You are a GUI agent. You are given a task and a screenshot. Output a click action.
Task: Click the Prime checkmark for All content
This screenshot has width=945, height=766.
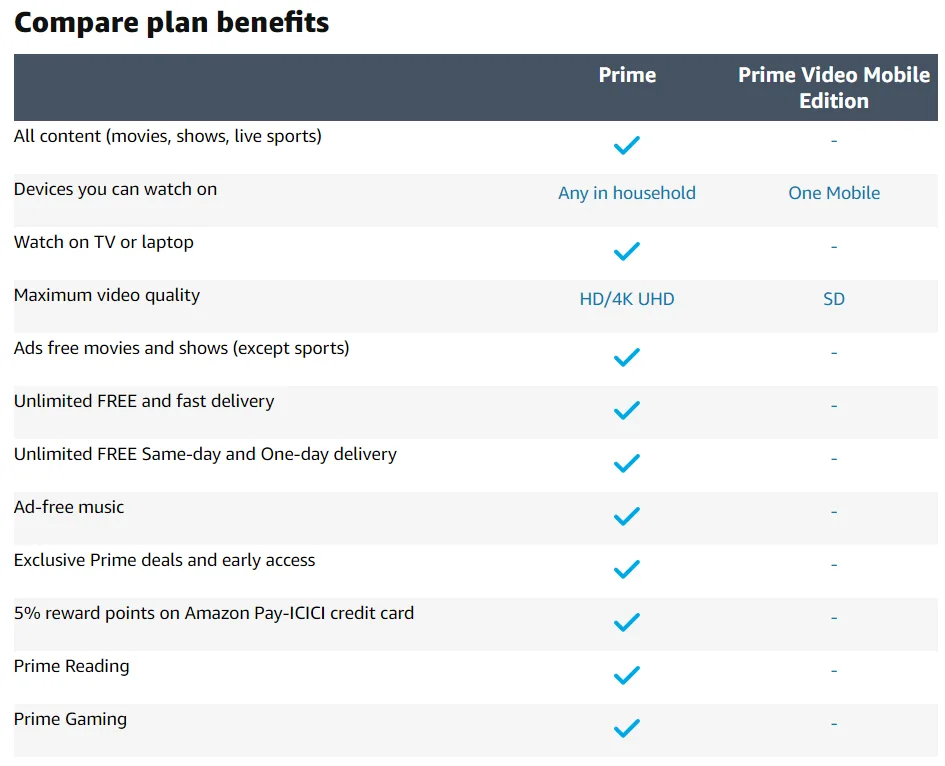tap(626, 146)
